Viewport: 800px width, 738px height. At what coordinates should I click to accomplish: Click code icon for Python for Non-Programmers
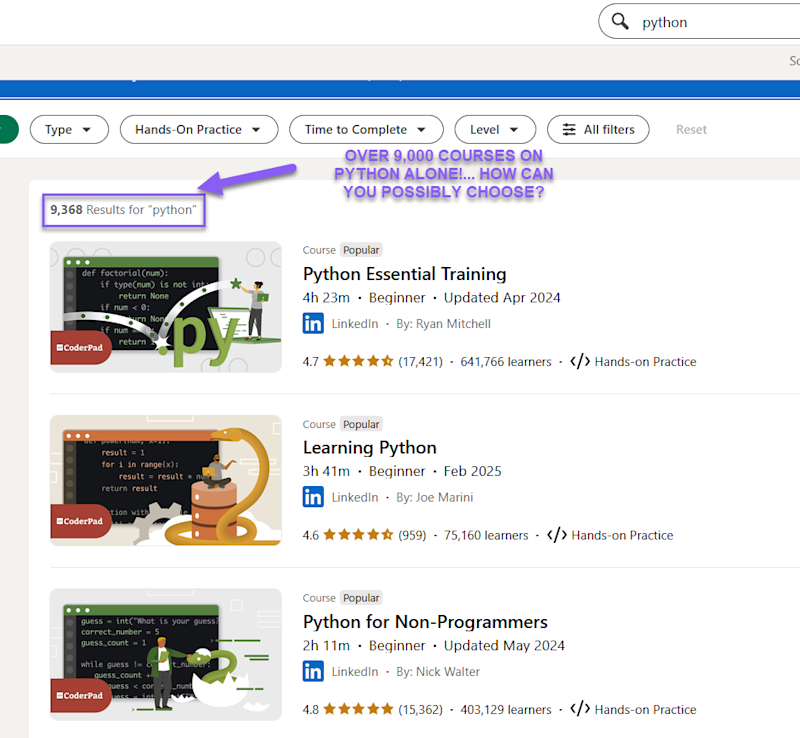580,709
